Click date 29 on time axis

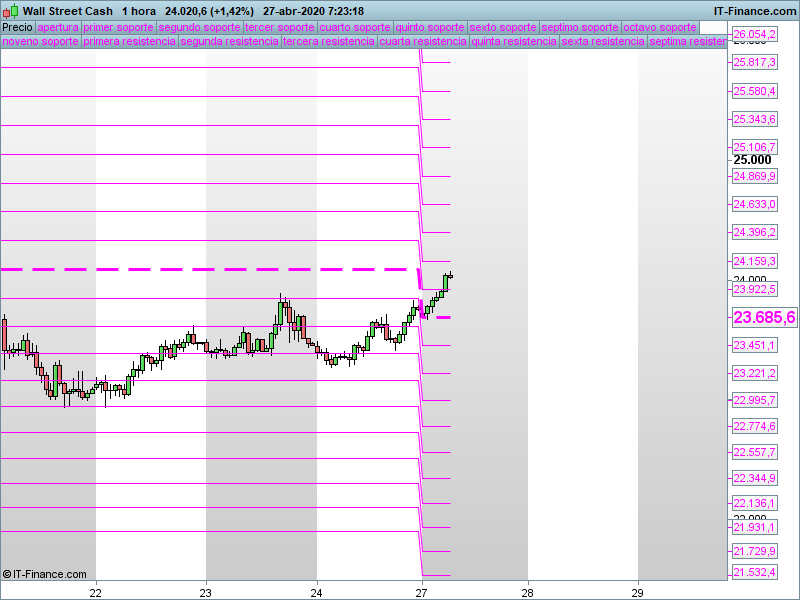(x=638, y=593)
